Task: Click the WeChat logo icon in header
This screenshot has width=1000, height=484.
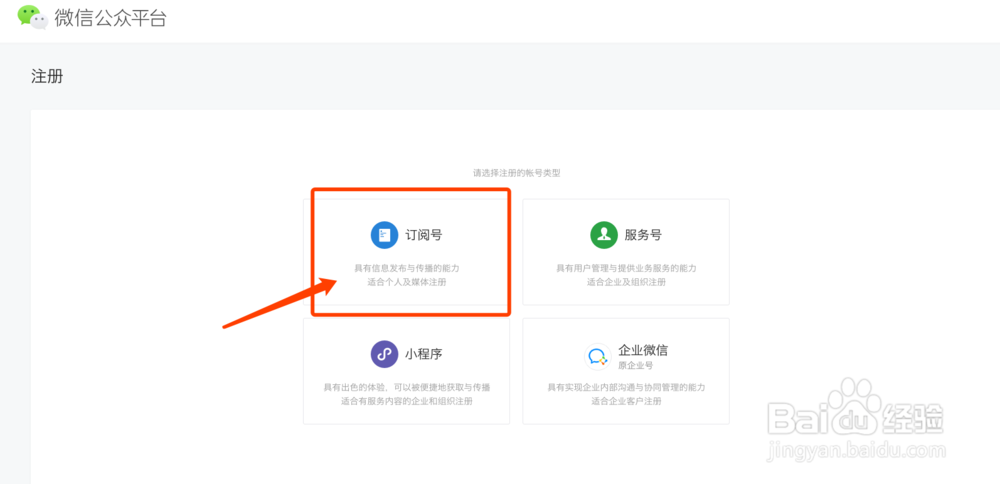Action: [33, 17]
